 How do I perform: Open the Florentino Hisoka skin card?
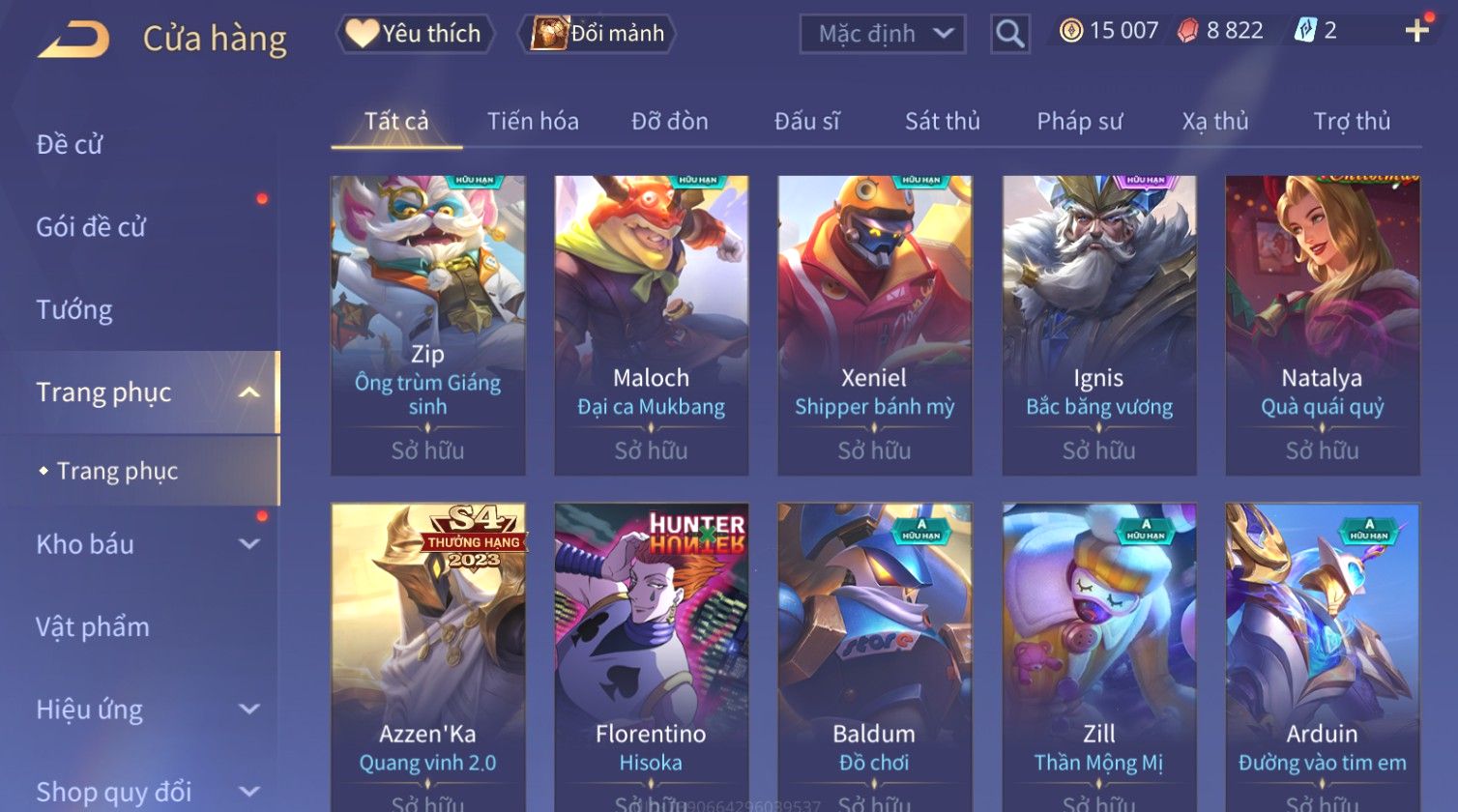pos(651,657)
